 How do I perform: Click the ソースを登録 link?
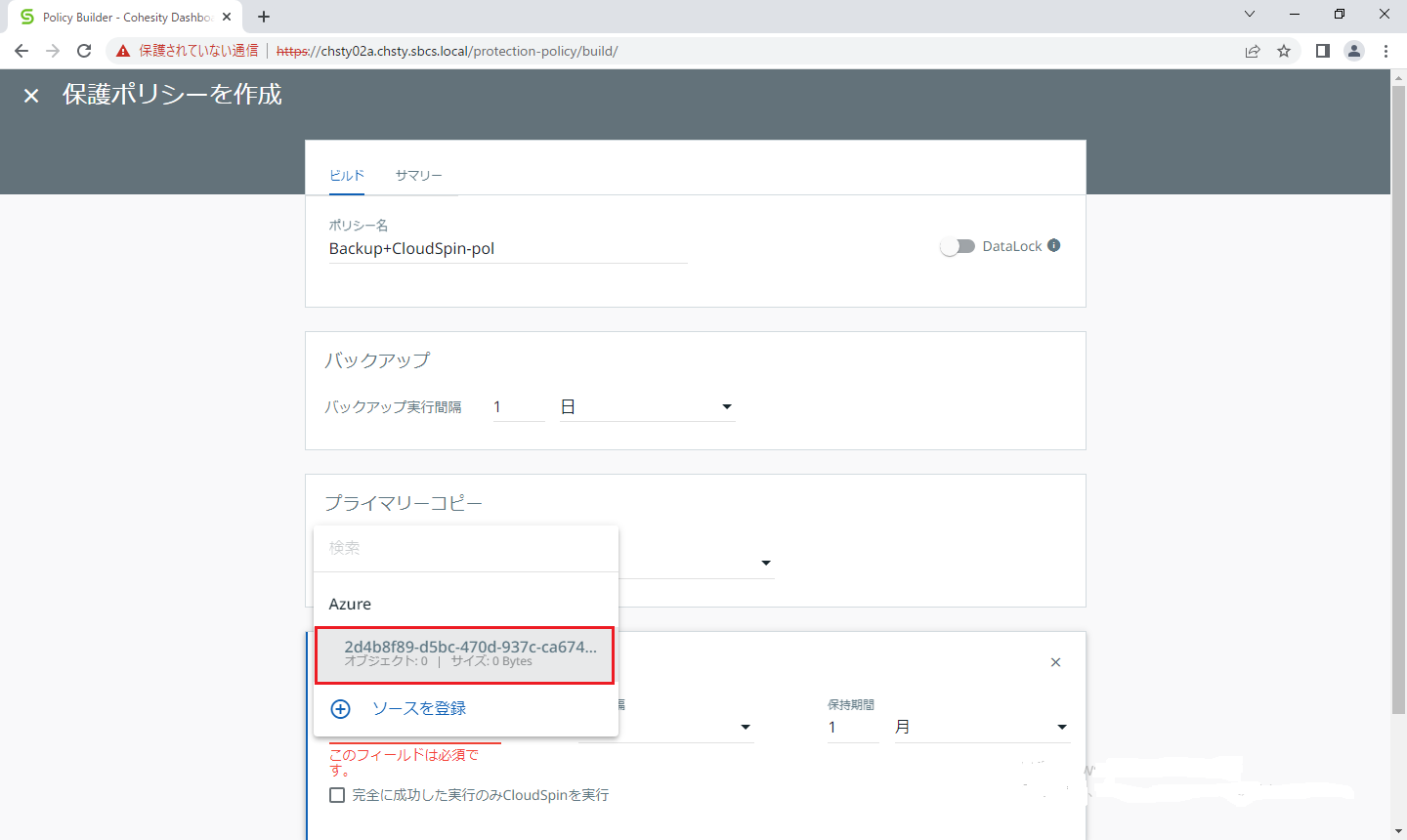pyautogui.click(x=419, y=709)
